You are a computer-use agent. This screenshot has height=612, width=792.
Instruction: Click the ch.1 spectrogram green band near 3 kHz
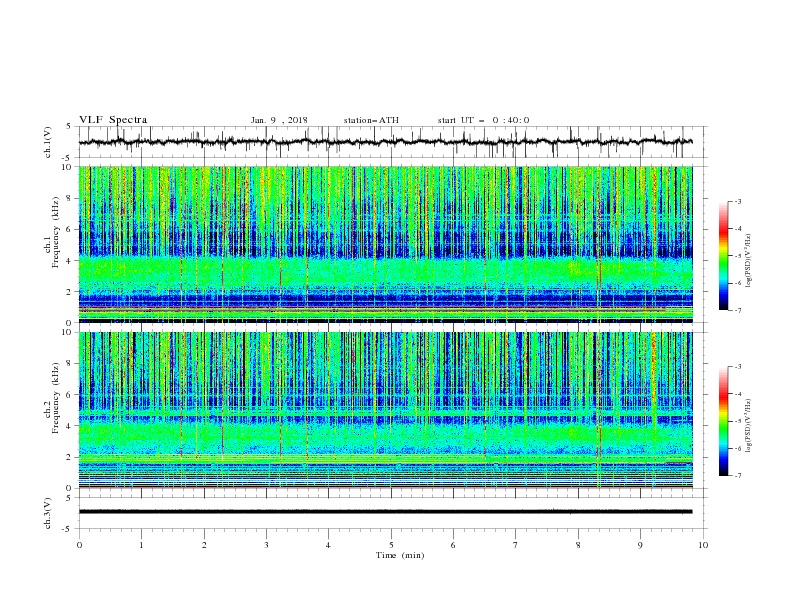[385, 273]
